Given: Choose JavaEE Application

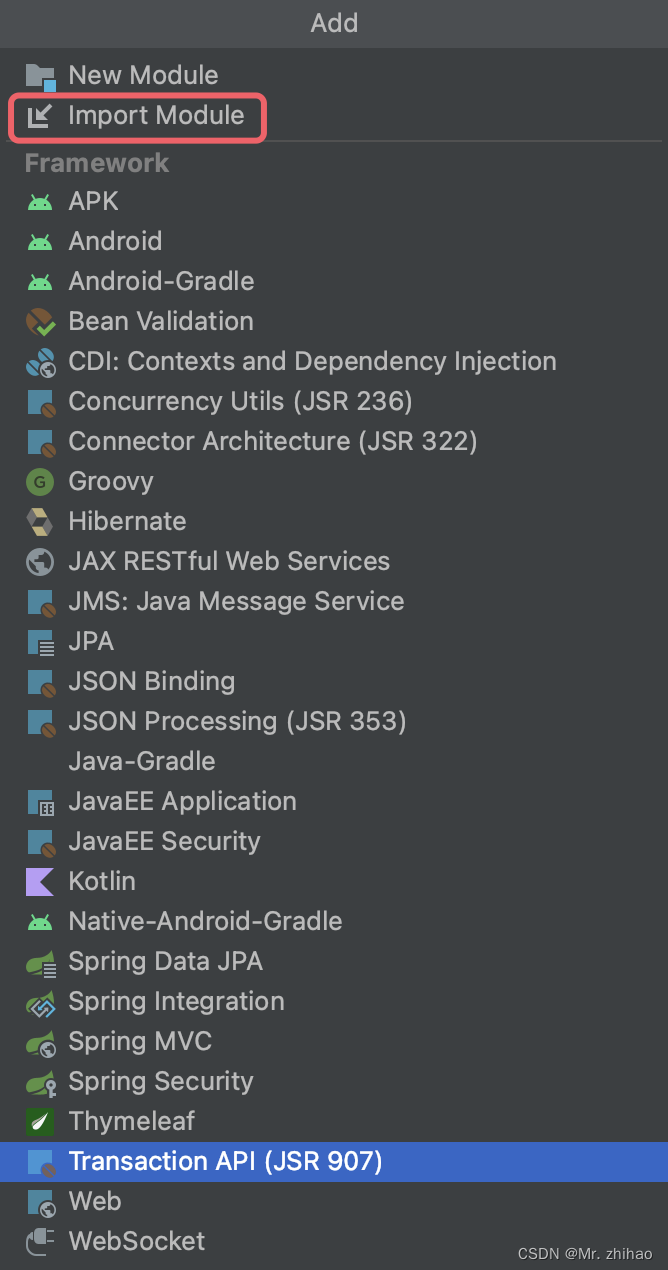Looking at the screenshot, I should (182, 801).
